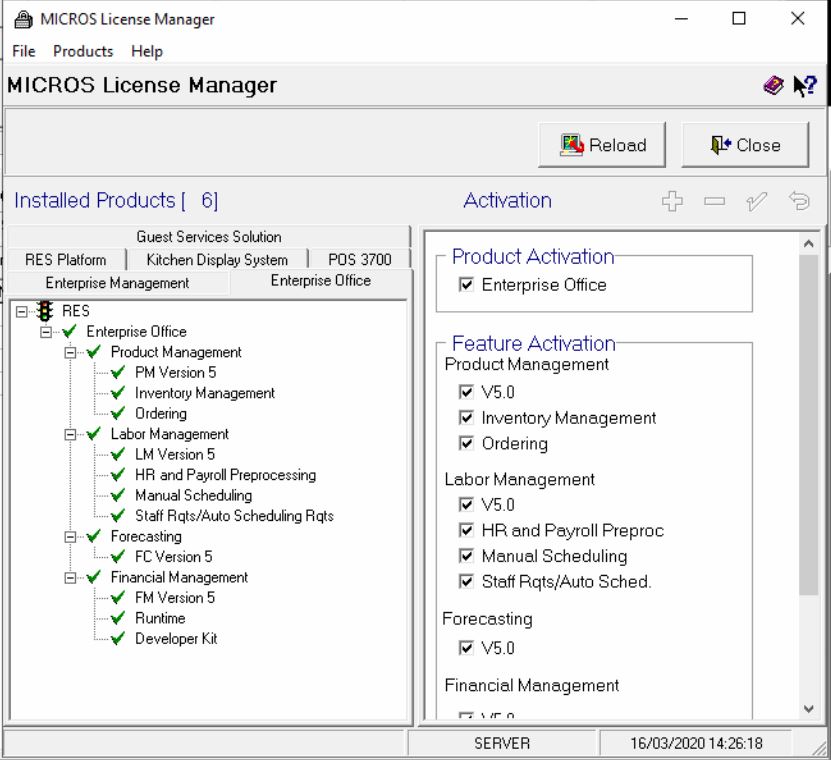
Task: Click the green check beside Staff Rqts/Auto Scheduling Rqts
Action: [118, 516]
